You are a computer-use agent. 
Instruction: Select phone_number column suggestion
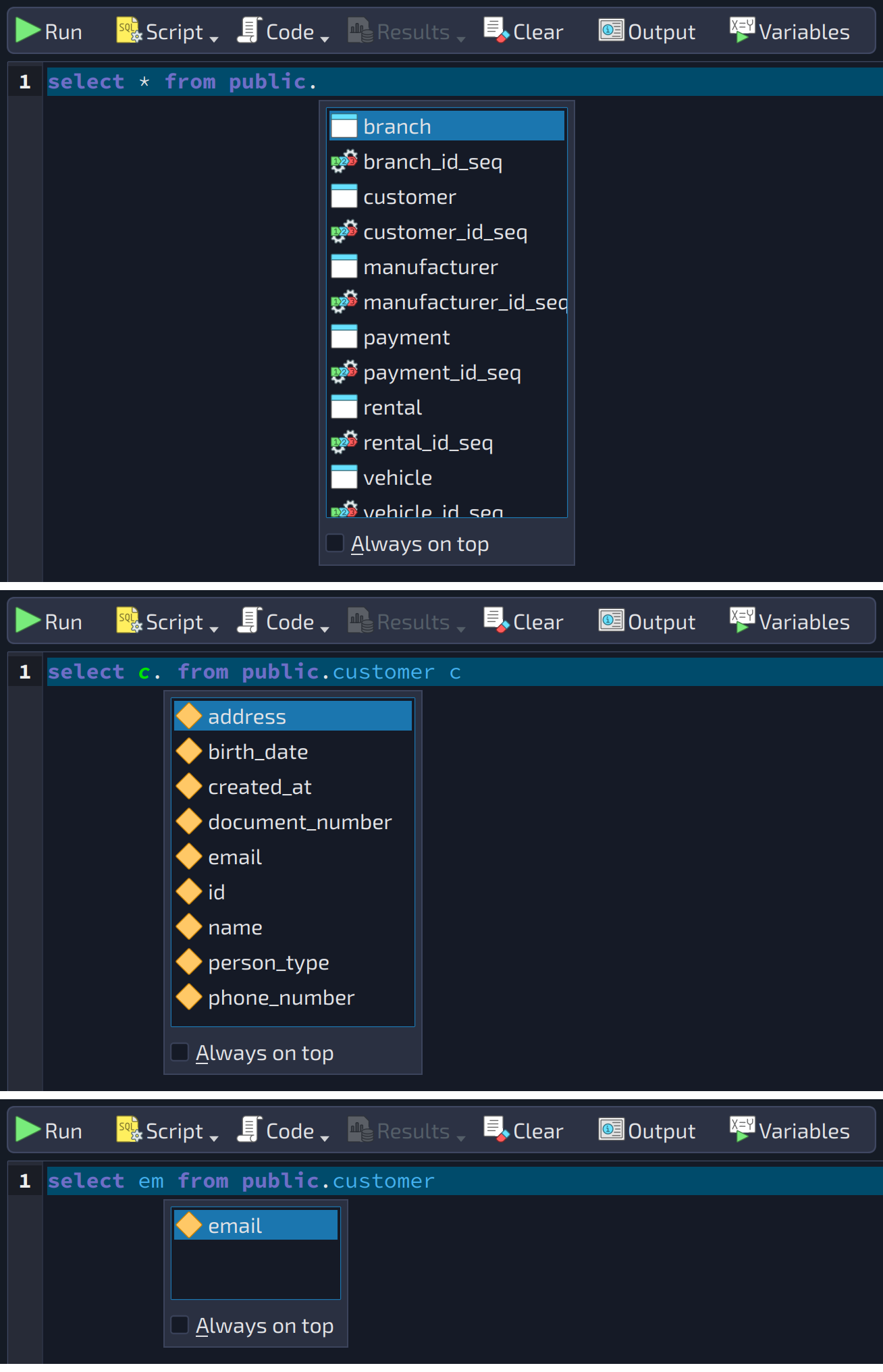click(293, 997)
